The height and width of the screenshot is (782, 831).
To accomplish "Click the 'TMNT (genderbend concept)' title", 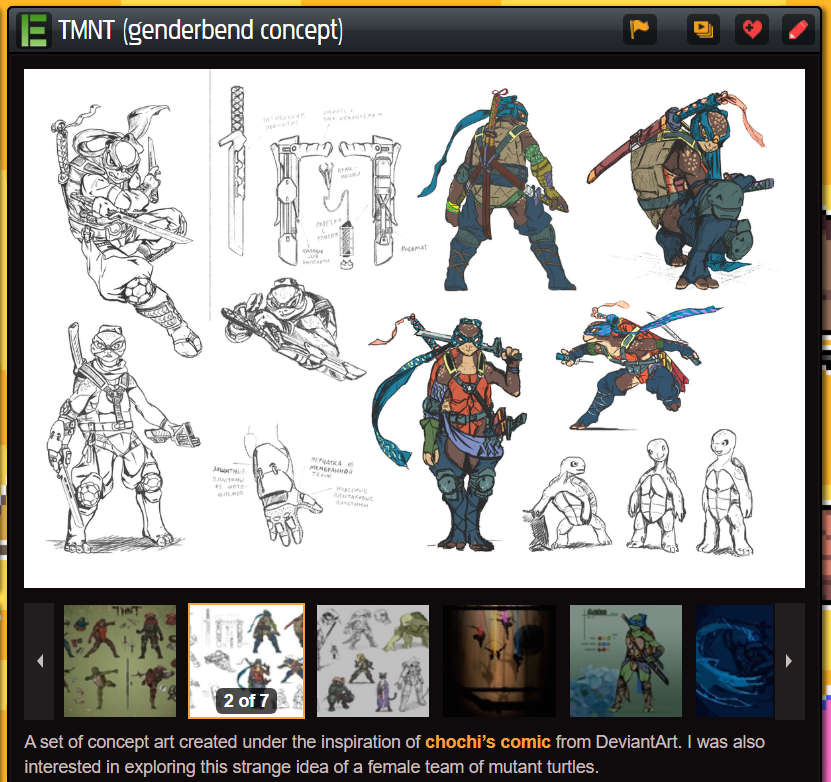I will (x=200, y=30).
